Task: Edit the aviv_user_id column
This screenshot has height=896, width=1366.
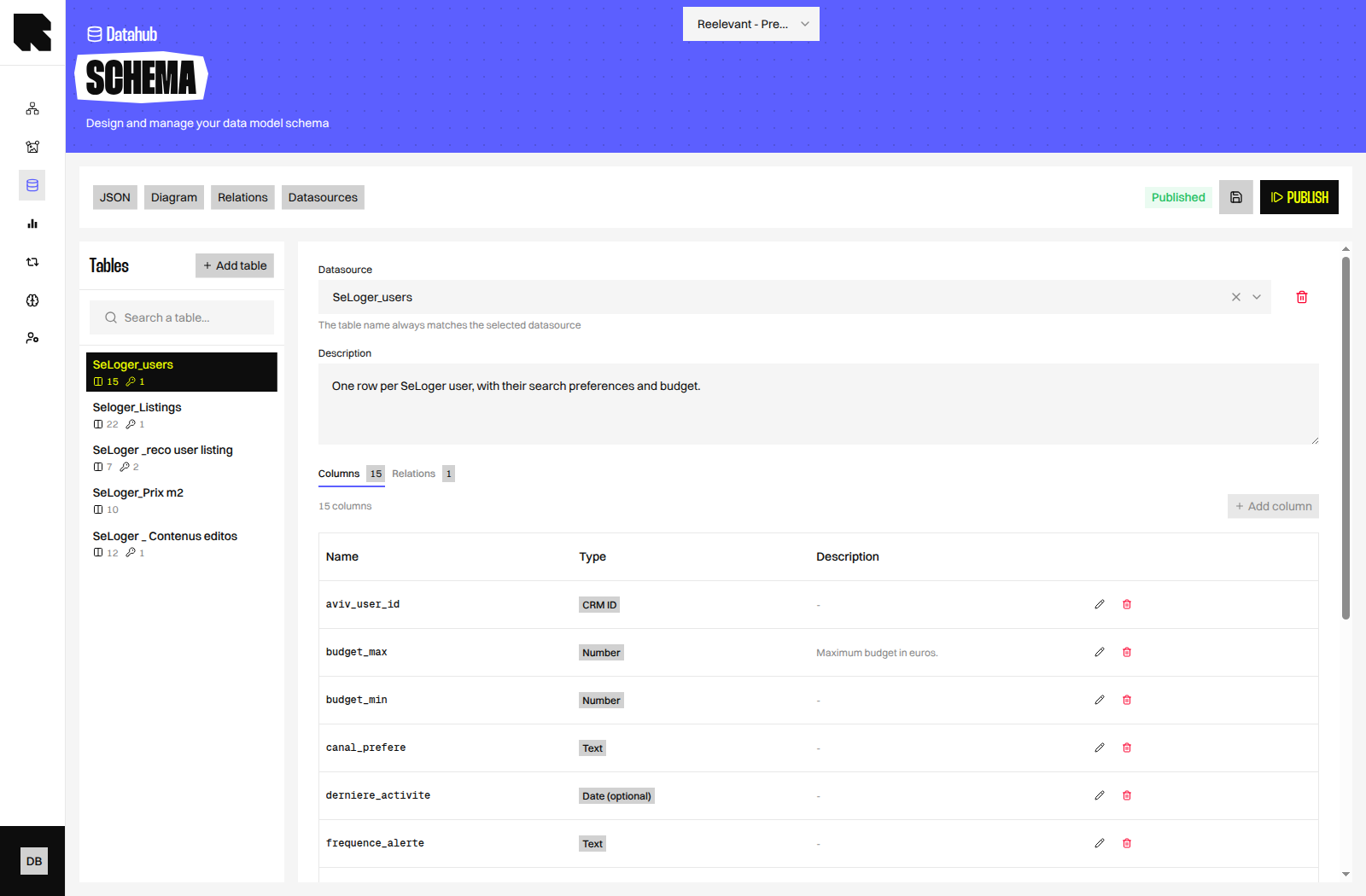Action: [1100, 604]
